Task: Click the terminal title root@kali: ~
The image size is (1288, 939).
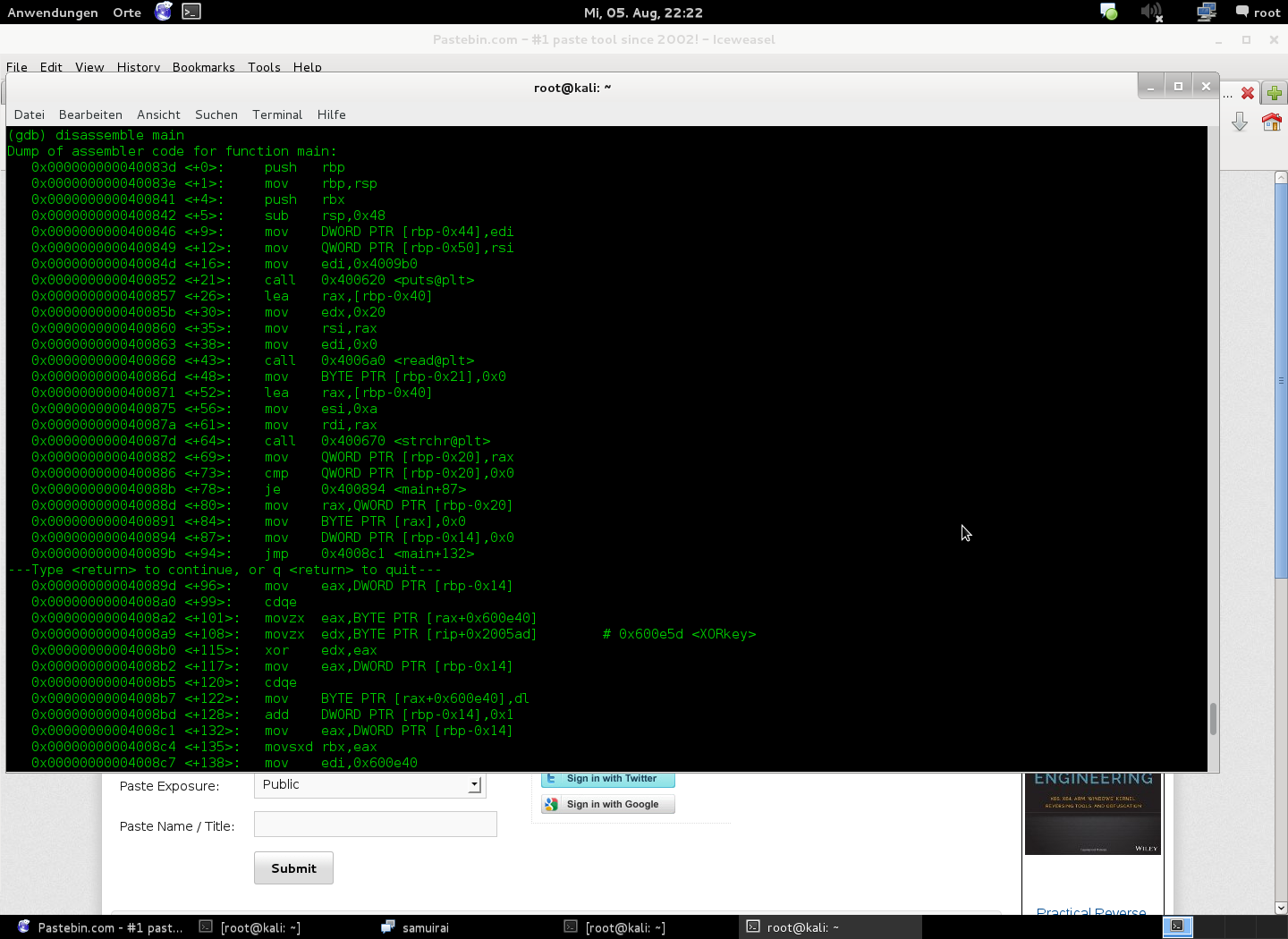Action: [572, 88]
